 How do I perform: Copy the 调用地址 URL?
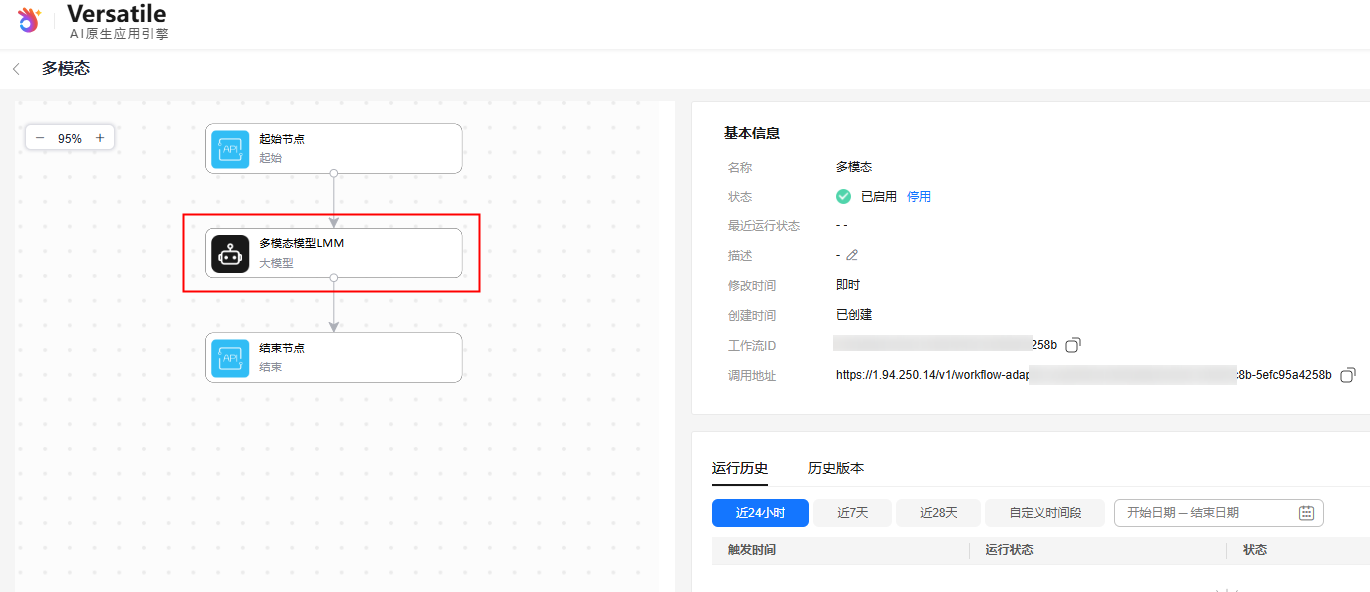click(1348, 375)
